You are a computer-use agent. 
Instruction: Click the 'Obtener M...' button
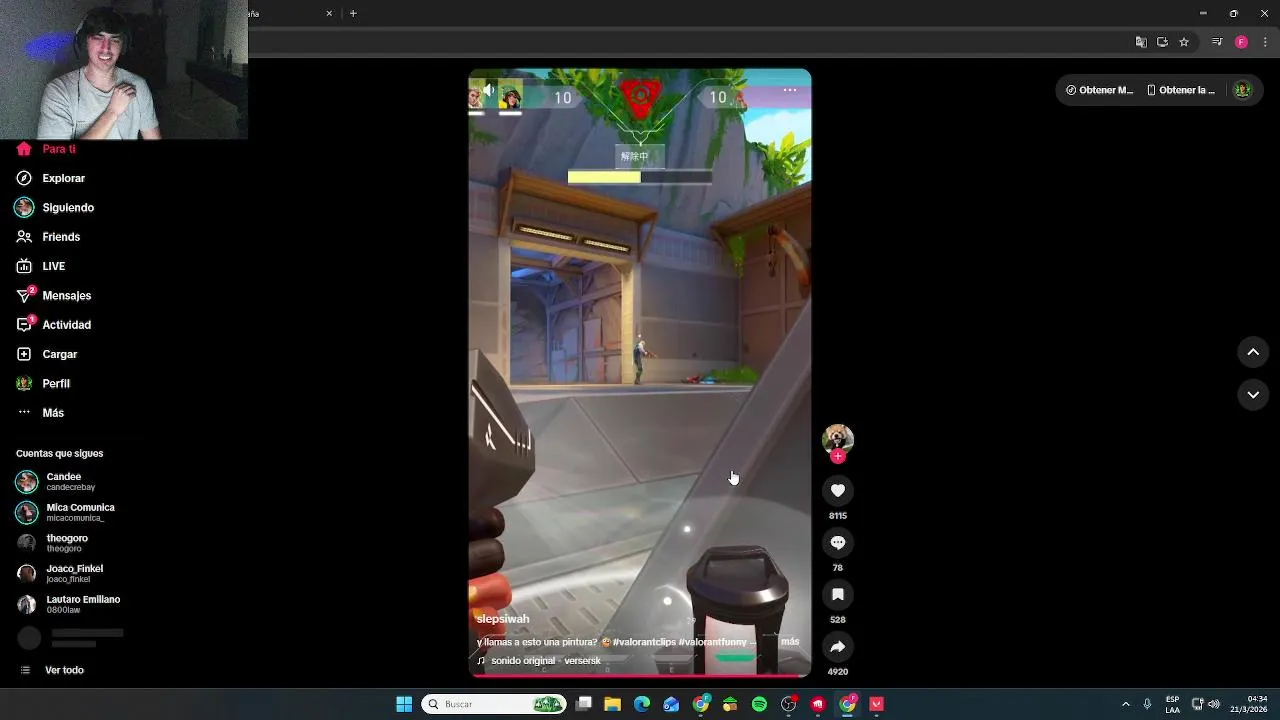1099,90
